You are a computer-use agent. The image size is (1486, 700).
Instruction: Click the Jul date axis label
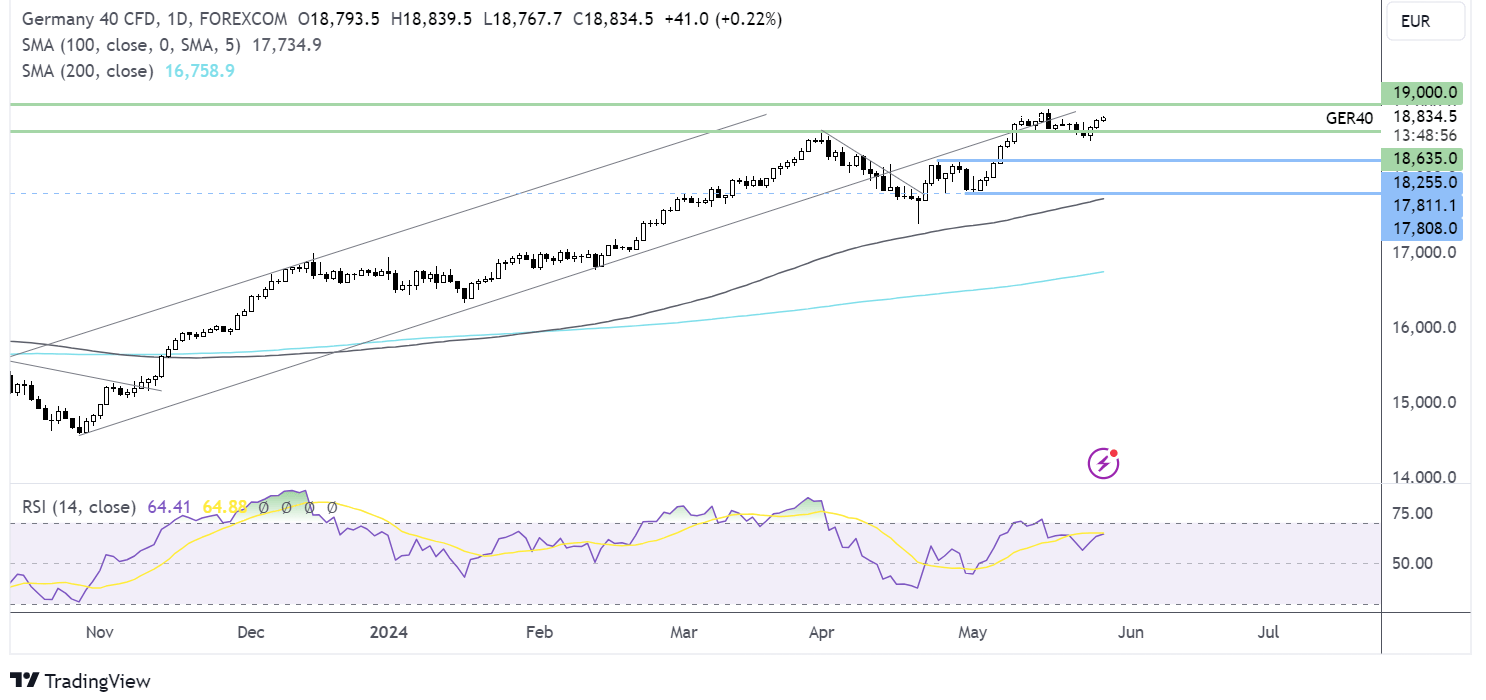pyautogui.click(x=1269, y=632)
